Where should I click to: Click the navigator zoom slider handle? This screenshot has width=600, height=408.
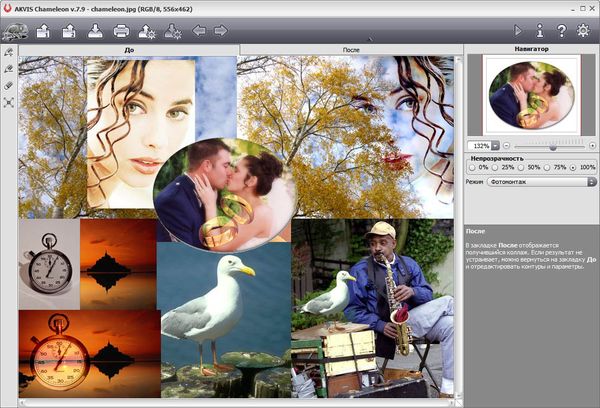coord(551,146)
